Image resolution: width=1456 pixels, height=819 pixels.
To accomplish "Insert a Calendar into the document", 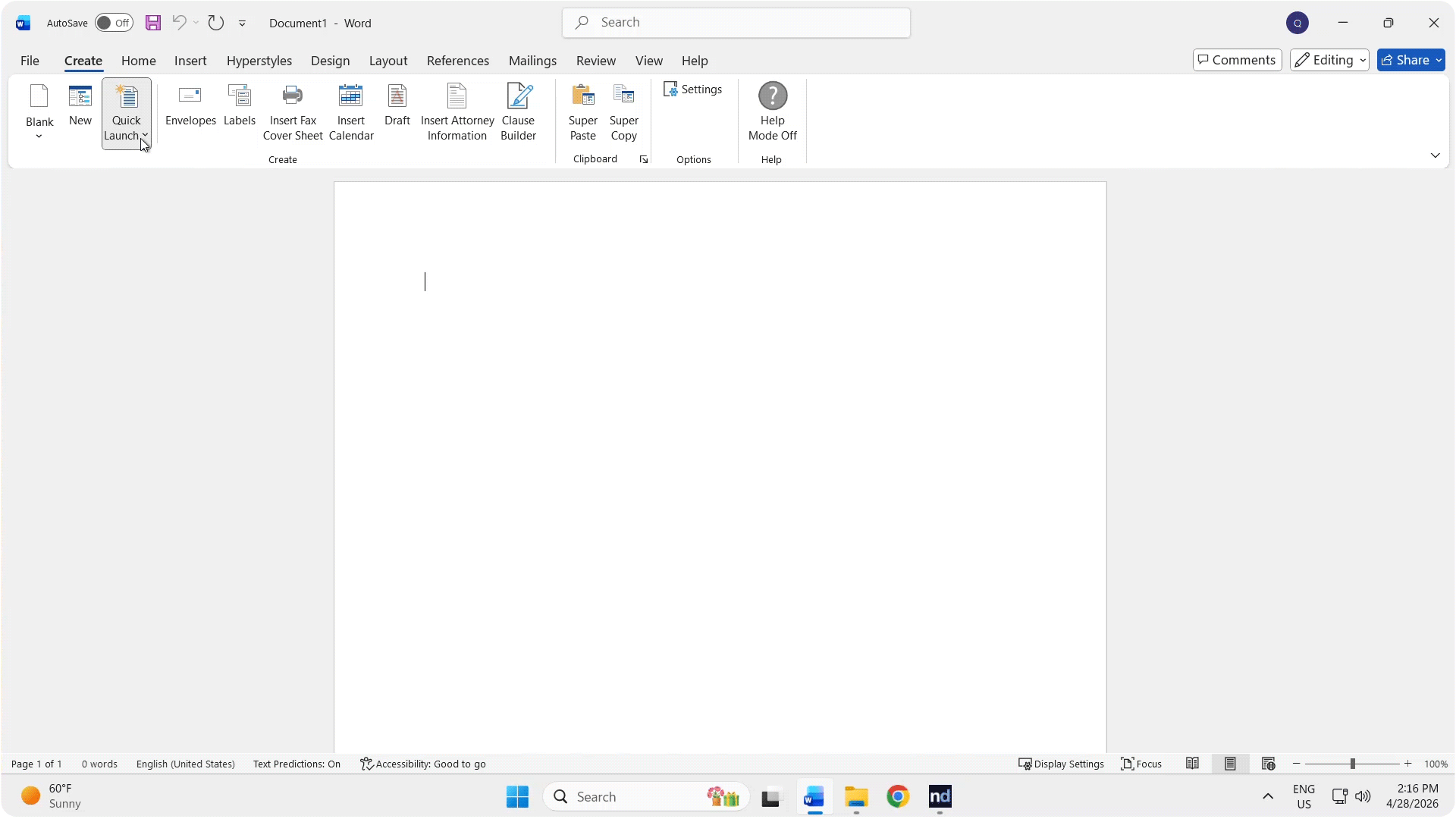I will [351, 113].
